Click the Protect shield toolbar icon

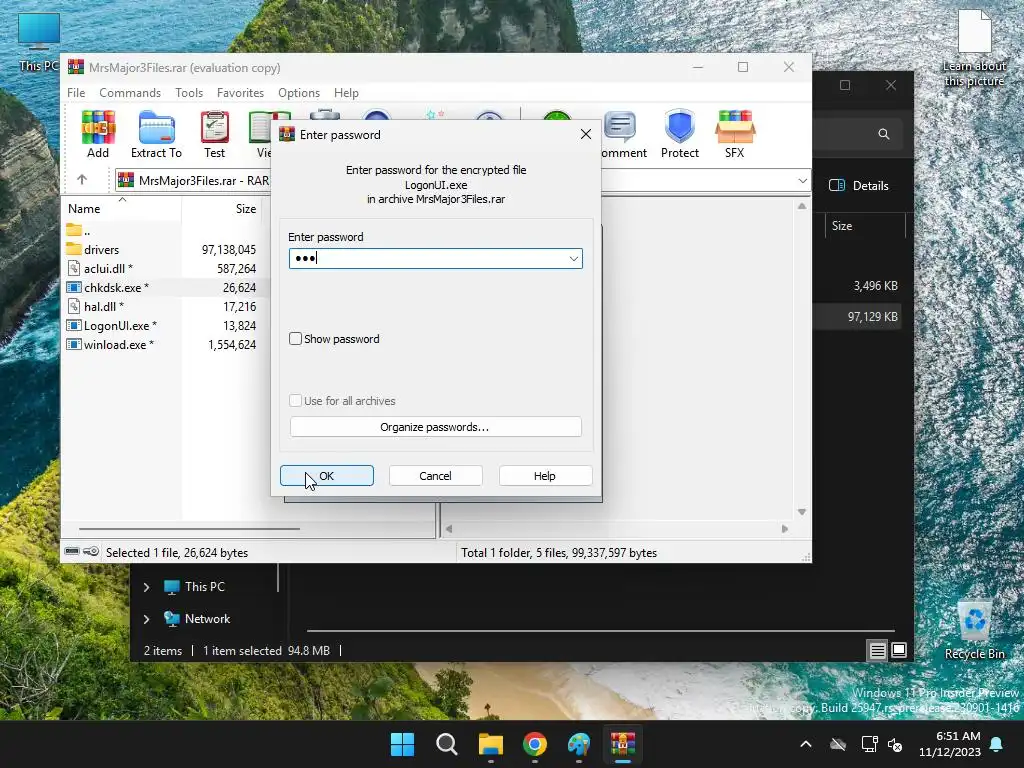[679, 134]
